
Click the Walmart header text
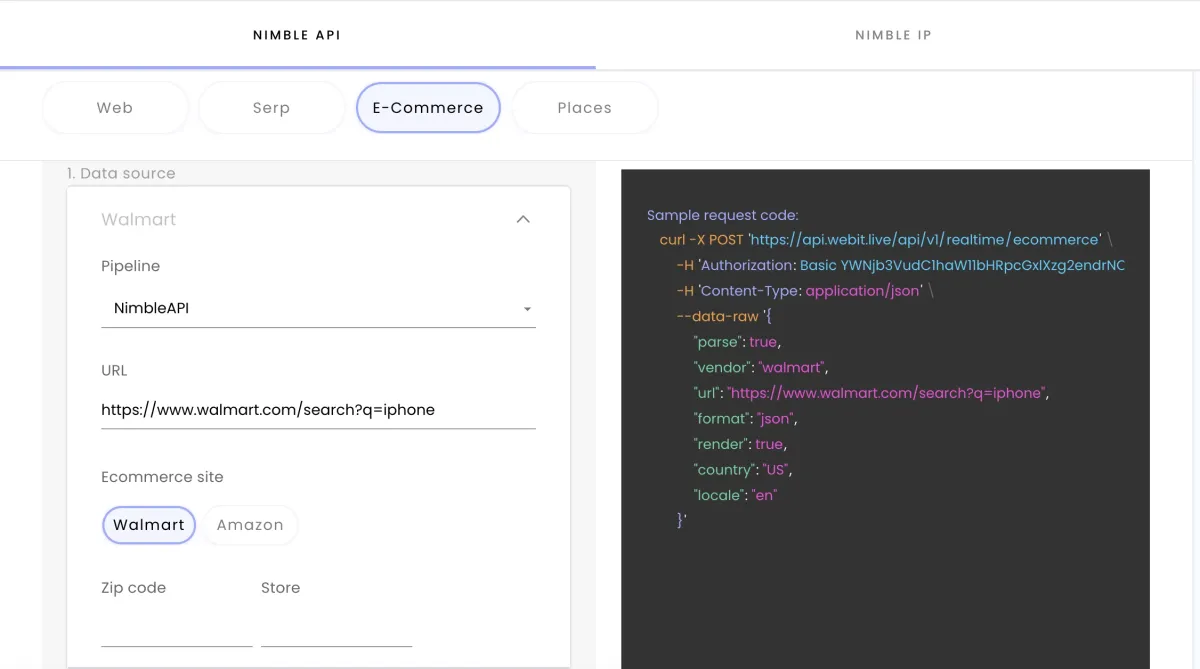pyautogui.click(x=139, y=220)
